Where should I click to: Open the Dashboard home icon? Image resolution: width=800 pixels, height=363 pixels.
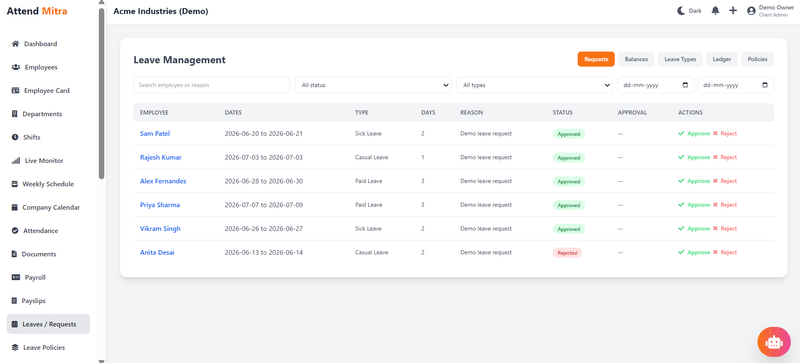(15, 44)
